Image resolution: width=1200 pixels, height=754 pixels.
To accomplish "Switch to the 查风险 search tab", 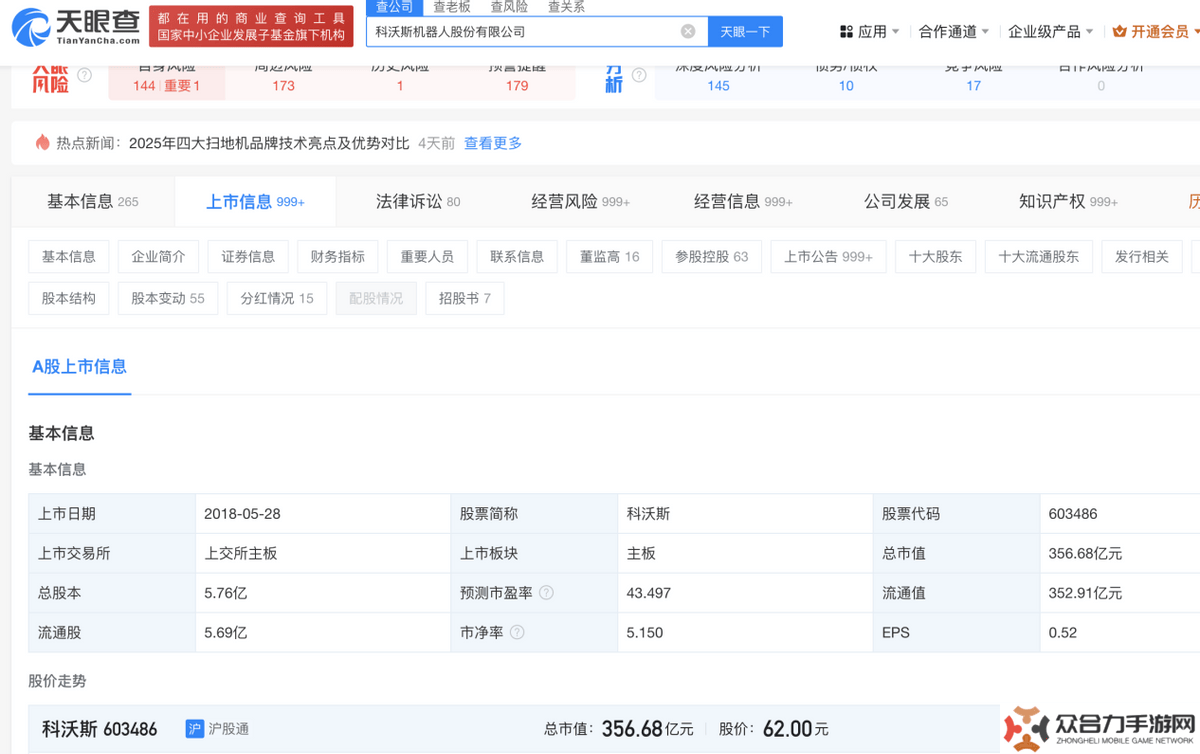I will (x=509, y=7).
